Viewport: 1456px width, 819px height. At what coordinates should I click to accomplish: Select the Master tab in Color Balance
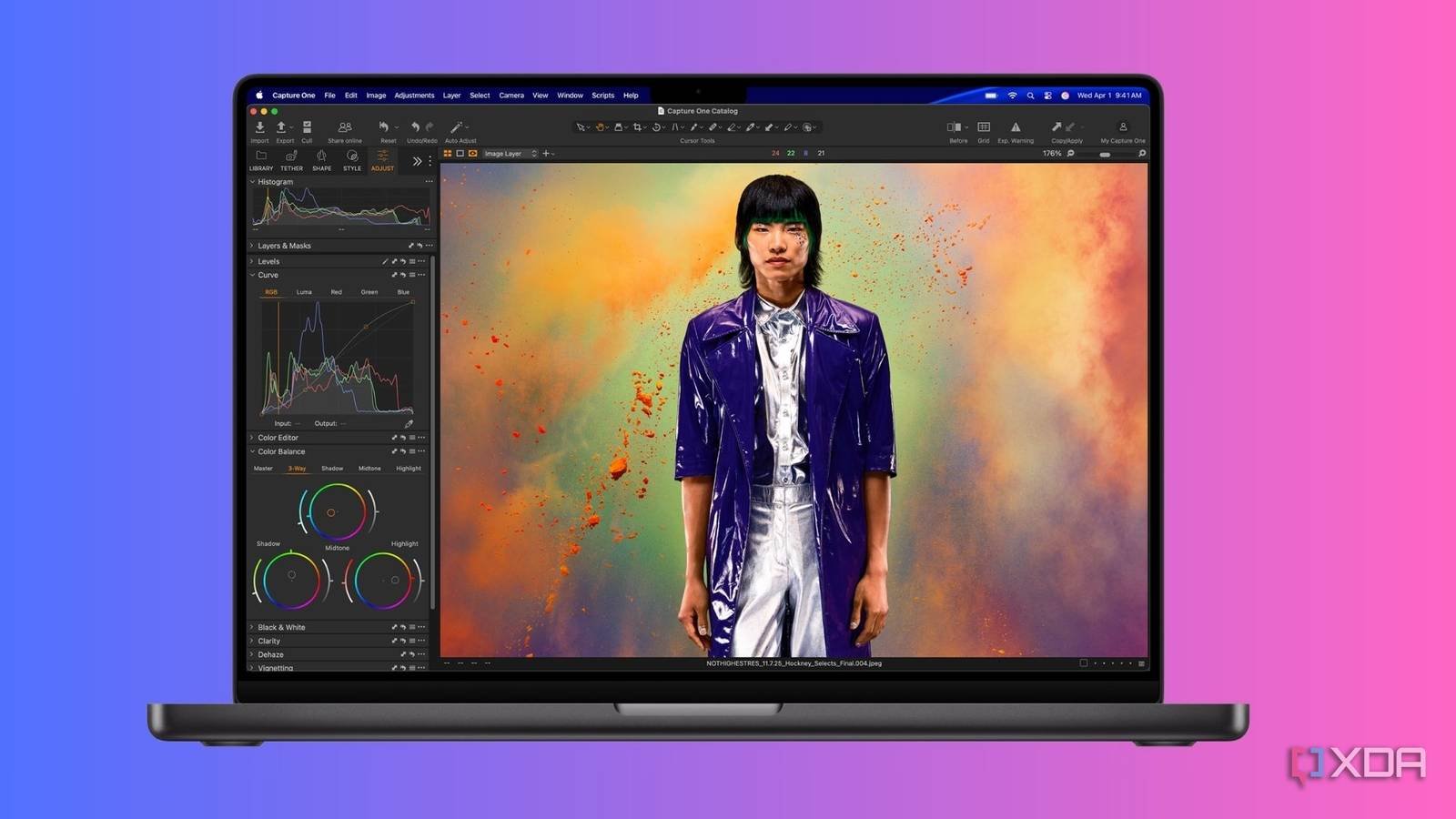pyautogui.click(x=263, y=469)
